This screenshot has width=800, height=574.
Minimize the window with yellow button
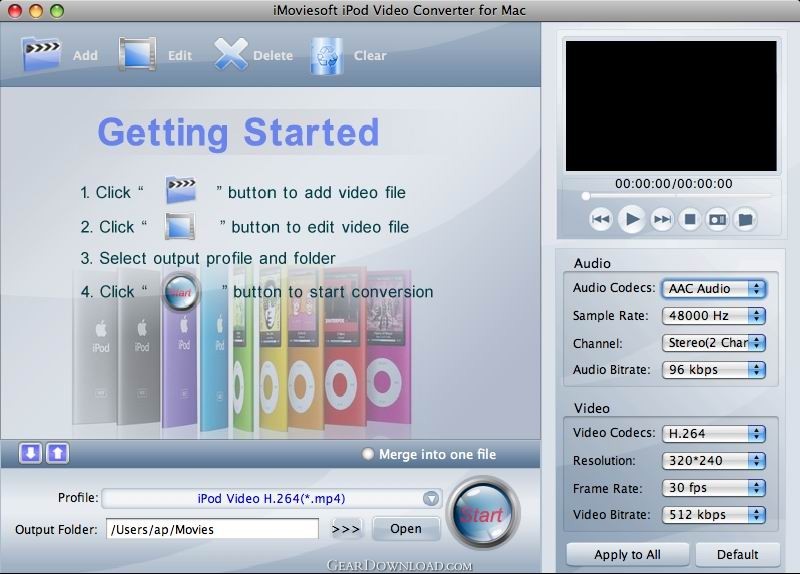36,11
